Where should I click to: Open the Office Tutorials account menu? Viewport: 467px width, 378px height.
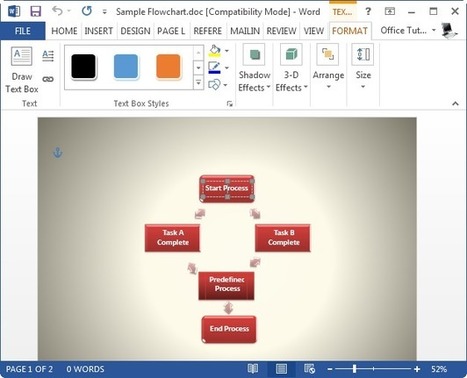pyautogui.click(x=408, y=30)
